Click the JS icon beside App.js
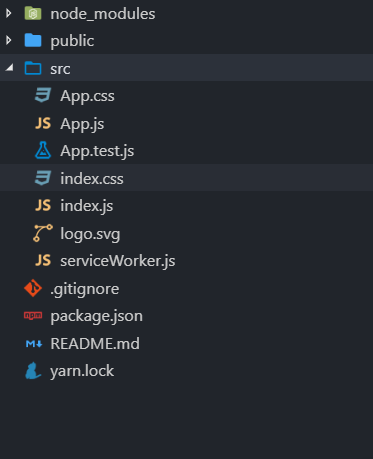Viewport: 373px width, 459px height. (x=43, y=123)
